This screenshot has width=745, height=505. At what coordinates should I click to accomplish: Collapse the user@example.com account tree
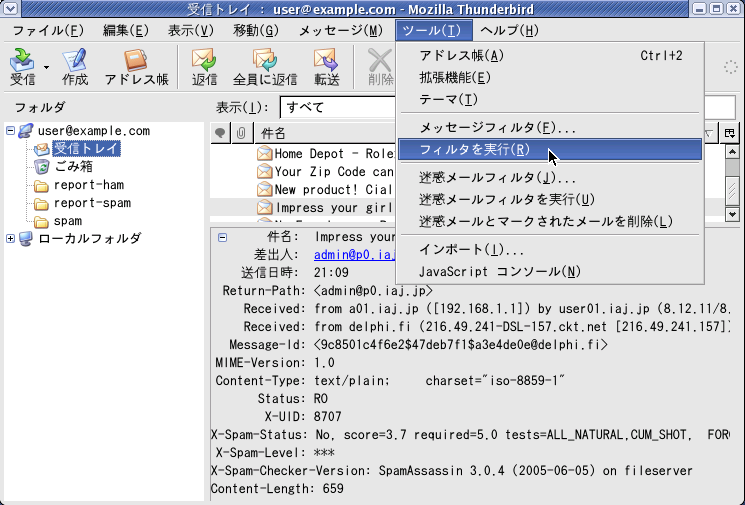[10, 130]
